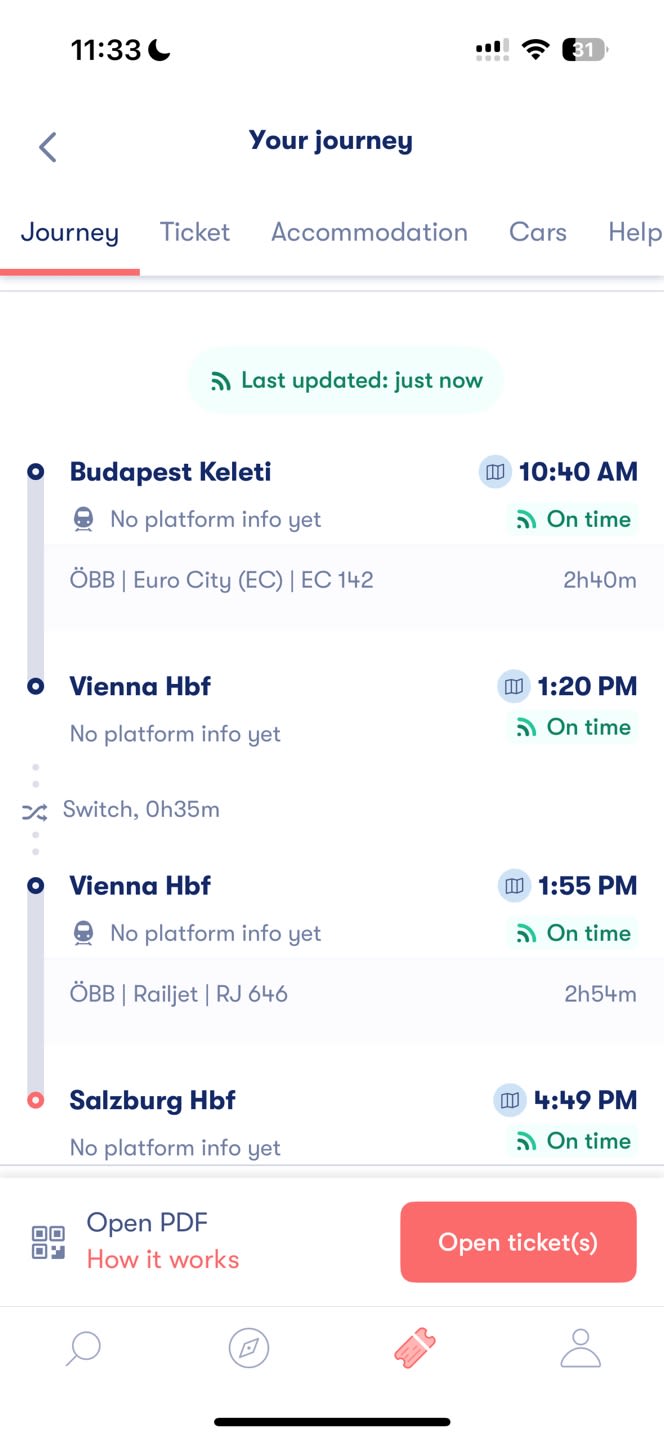The image size is (664, 1440).
Task: Open the profile person icon
Action: pyautogui.click(x=580, y=1350)
